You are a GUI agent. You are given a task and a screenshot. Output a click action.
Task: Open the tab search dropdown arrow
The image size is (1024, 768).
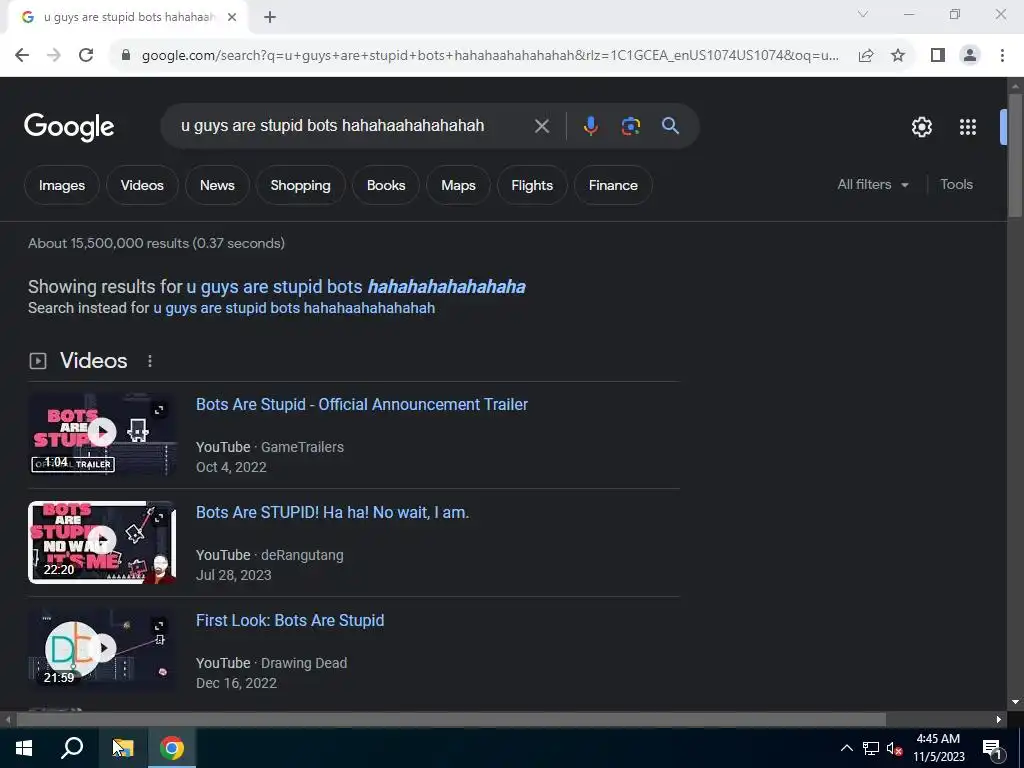[863, 14]
